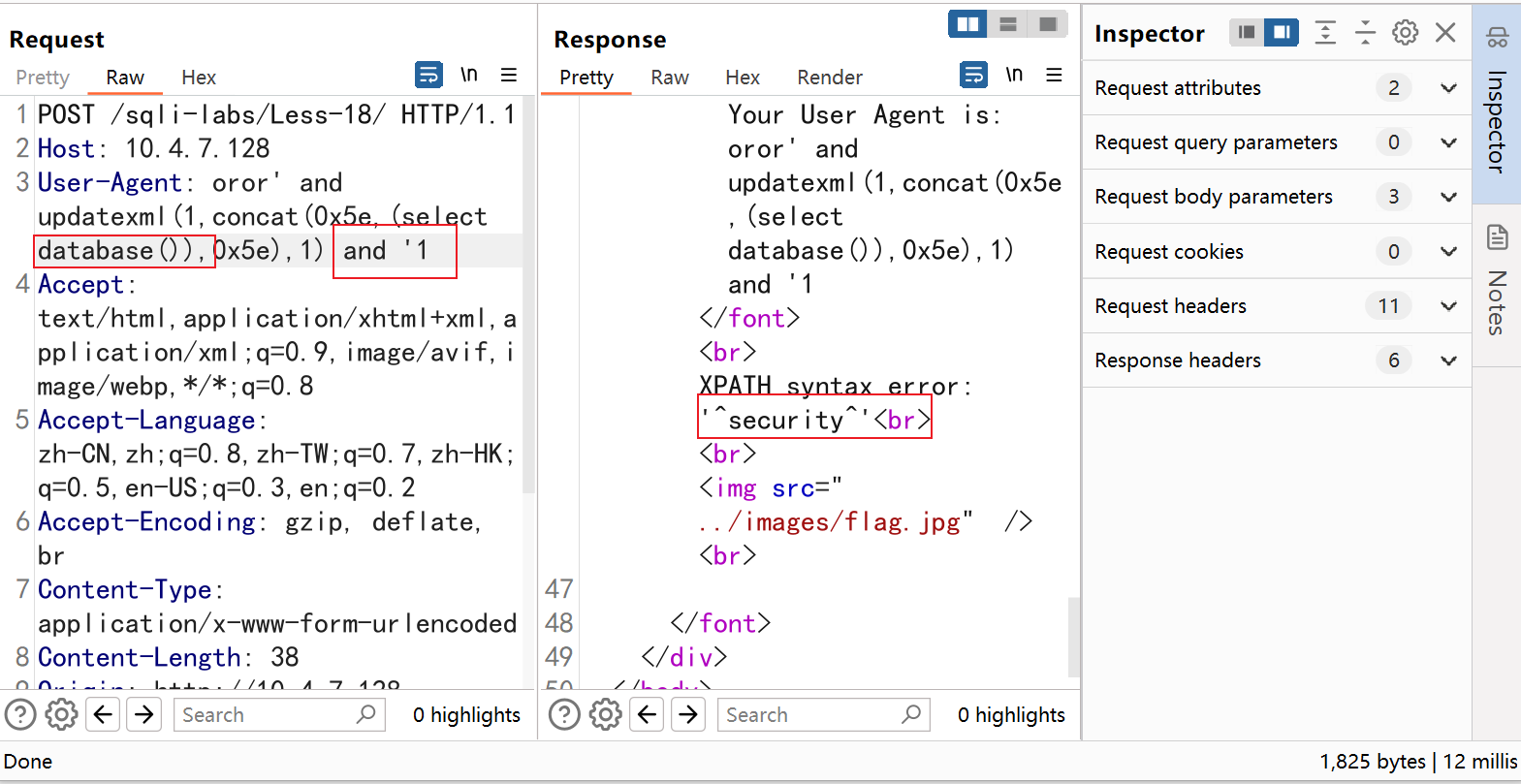Screen dimensions: 1521x784
Task: Open Notes side tab
Action: (1497, 286)
